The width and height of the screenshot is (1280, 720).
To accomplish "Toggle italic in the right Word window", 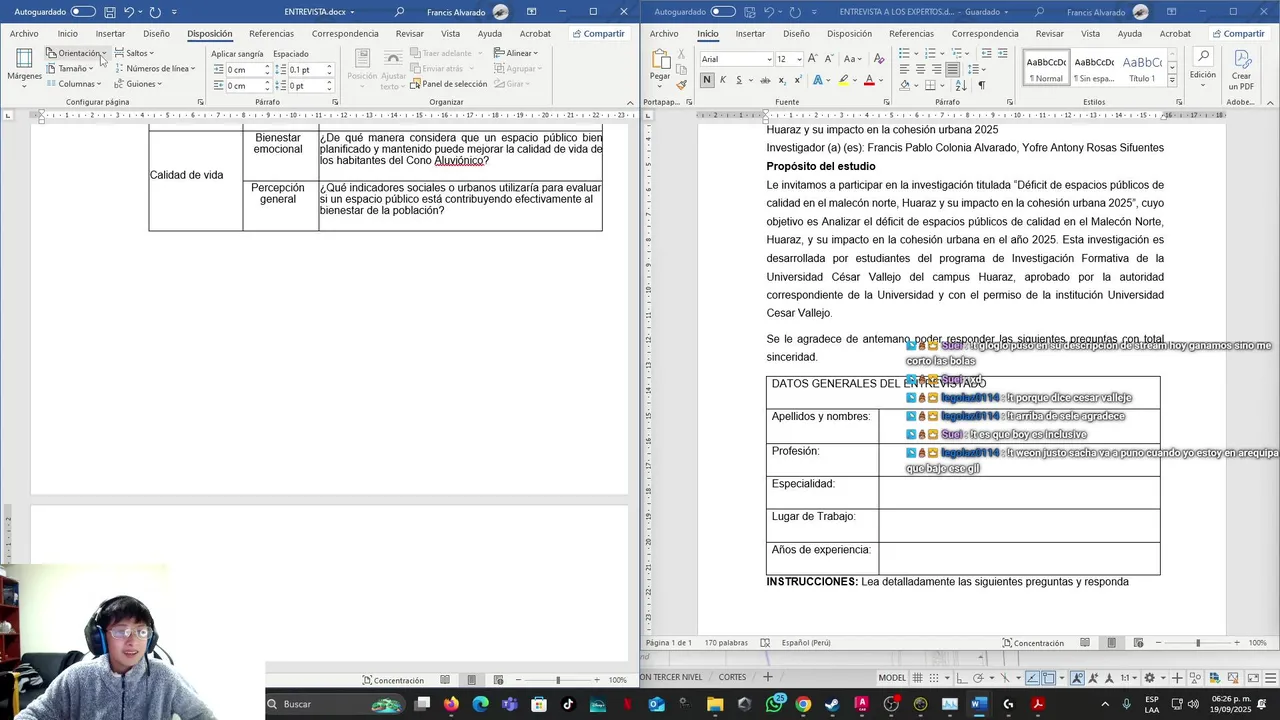I will click(x=722, y=80).
